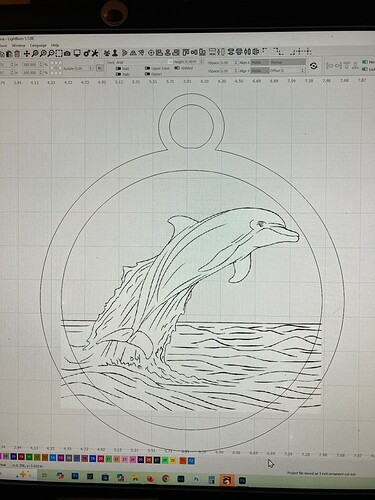Open the Normal text mode dropdown
The width and height of the screenshot is (375, 500).
(x=288, y=62)
